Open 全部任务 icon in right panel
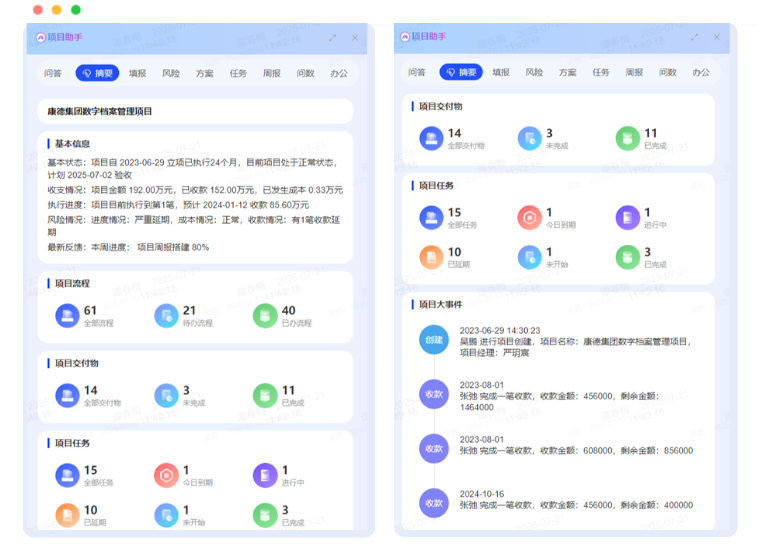 tap(431, 218)
